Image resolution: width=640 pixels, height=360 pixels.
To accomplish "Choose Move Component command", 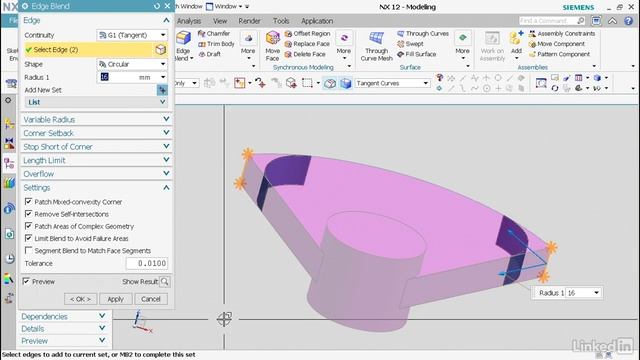I will coord(557,44).
